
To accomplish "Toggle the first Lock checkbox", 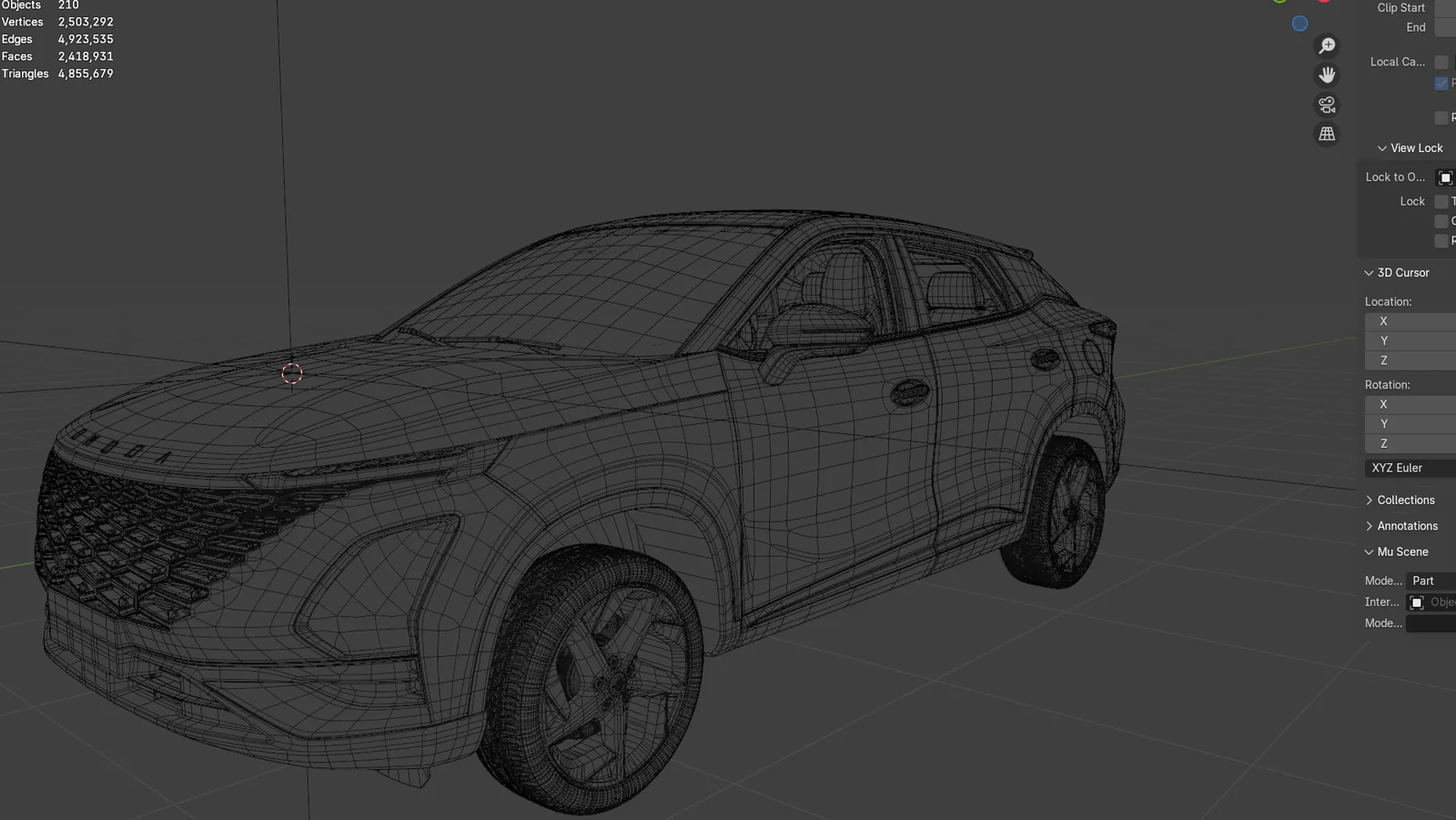I will tap(1441, 201).
